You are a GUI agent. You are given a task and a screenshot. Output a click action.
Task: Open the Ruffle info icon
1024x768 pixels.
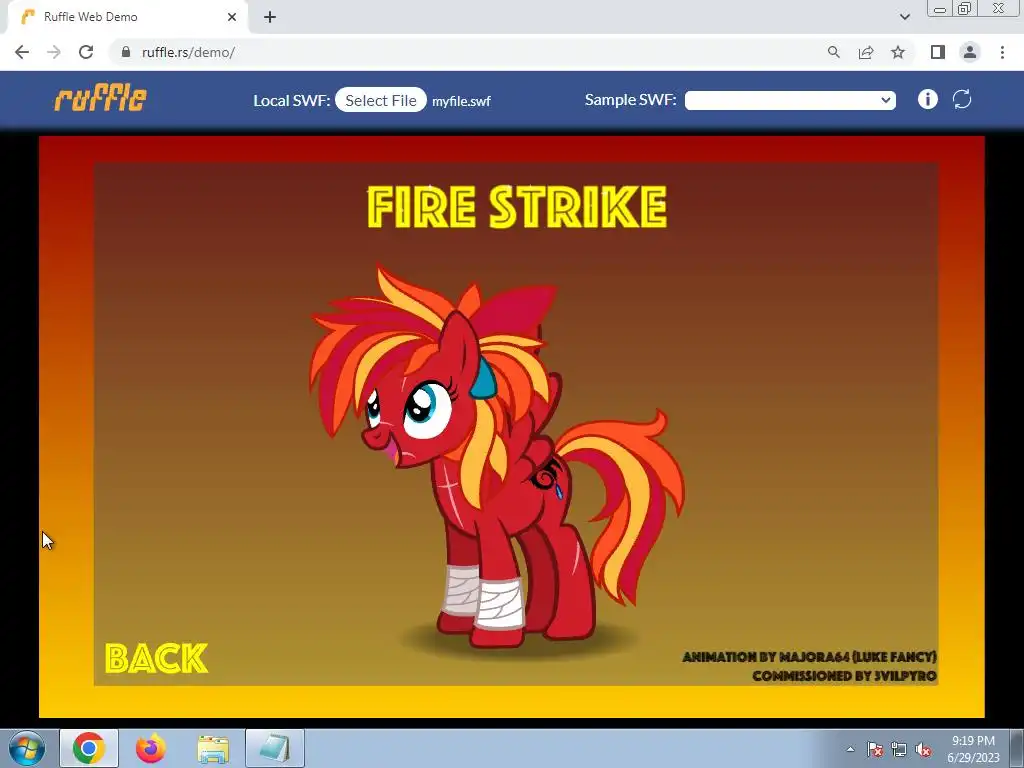(x=927, y=99)
